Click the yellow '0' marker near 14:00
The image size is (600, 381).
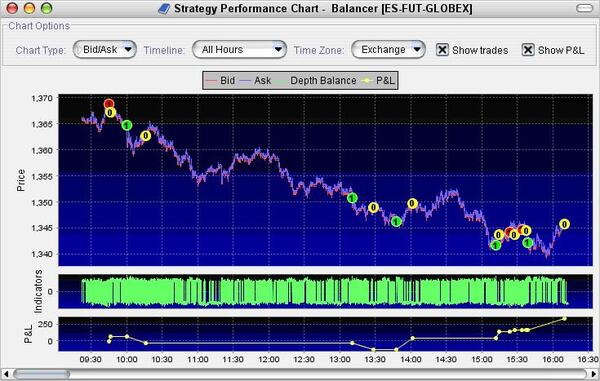click(x=412, y=204)
